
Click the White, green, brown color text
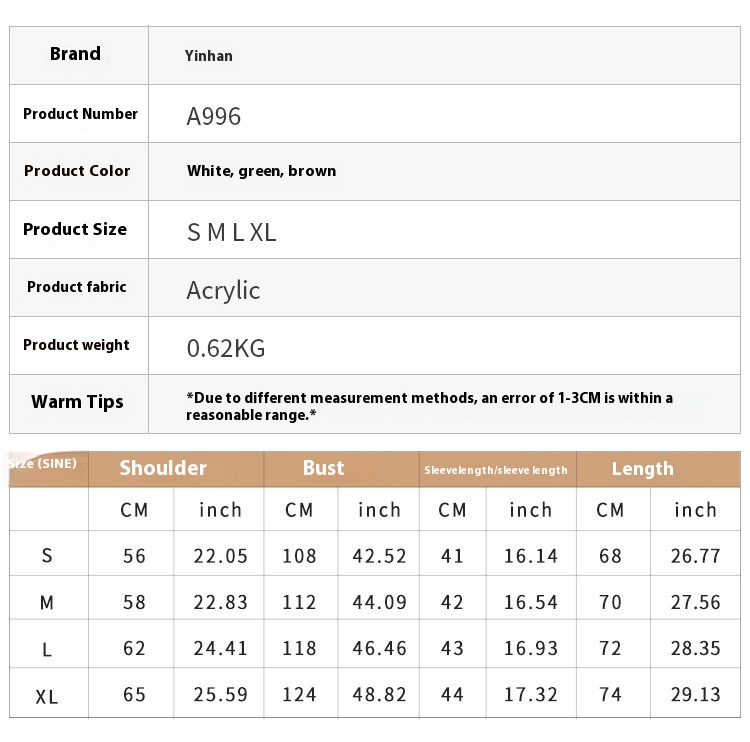coord(261,171)
